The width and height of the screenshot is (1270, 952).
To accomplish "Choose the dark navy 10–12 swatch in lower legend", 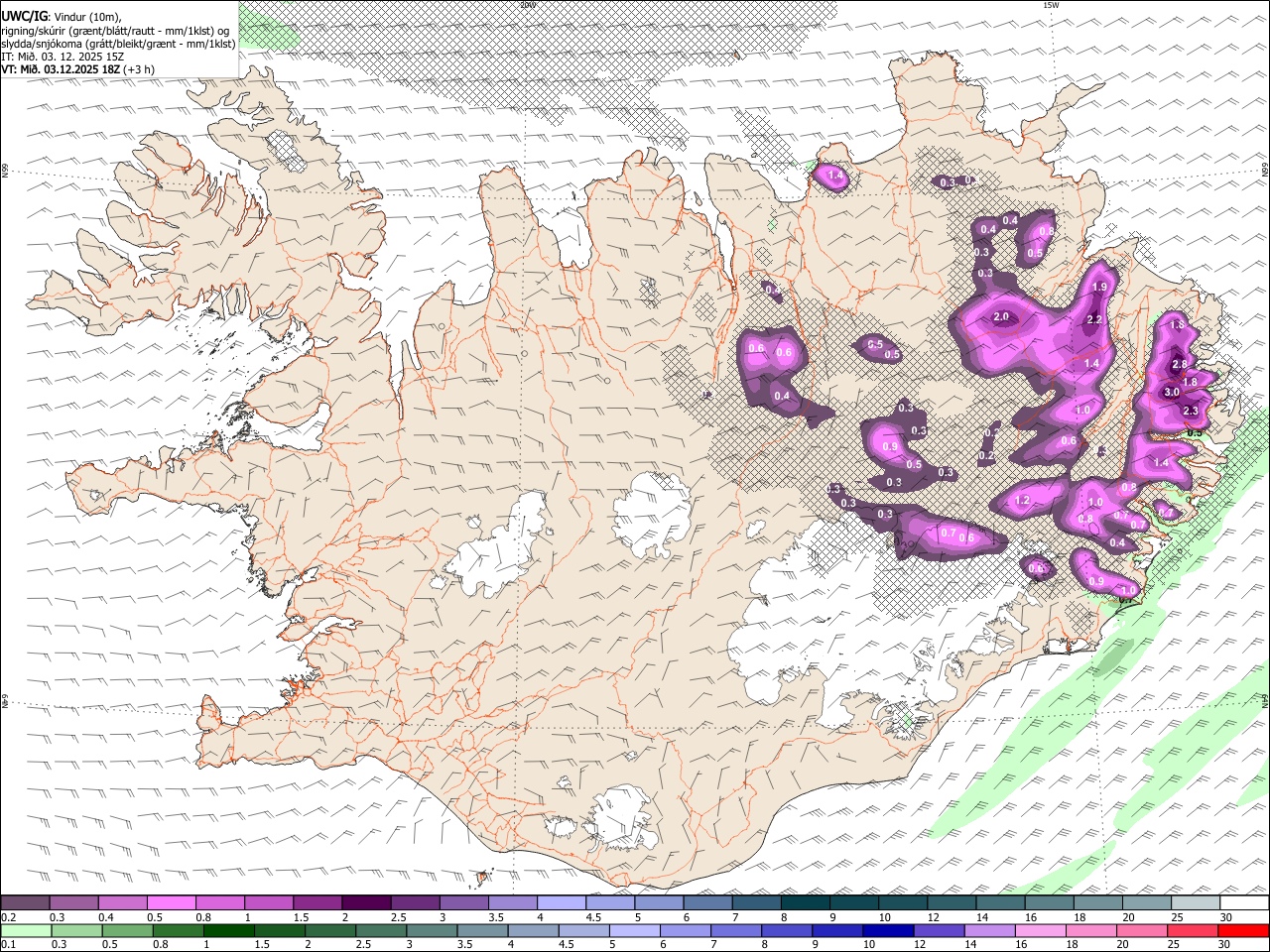I will 888,930.
